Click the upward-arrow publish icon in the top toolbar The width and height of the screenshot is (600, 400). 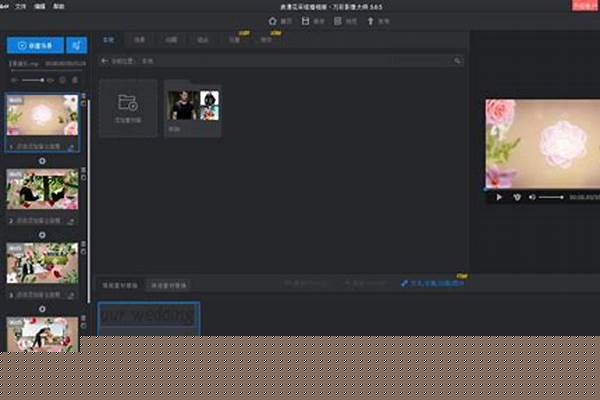click(x=370, y=21)
